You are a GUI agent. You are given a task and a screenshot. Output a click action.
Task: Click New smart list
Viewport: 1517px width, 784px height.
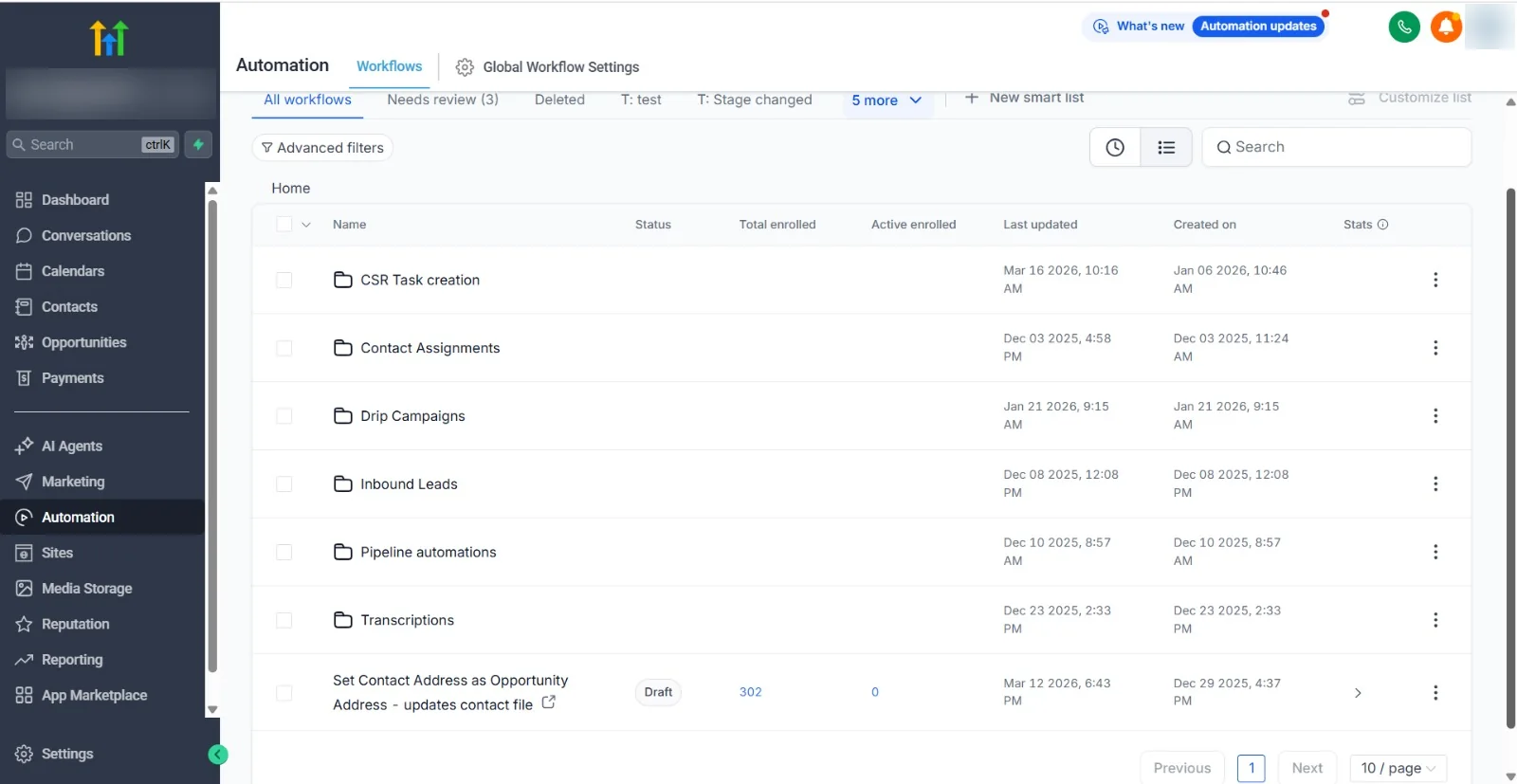1024,98
